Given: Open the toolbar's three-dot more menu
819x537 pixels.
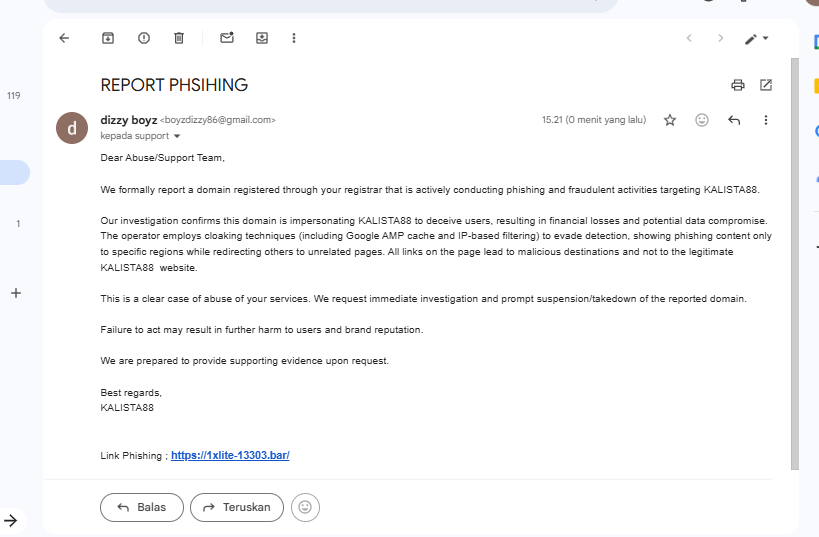Looking at the screenshot, I should 294,38.
